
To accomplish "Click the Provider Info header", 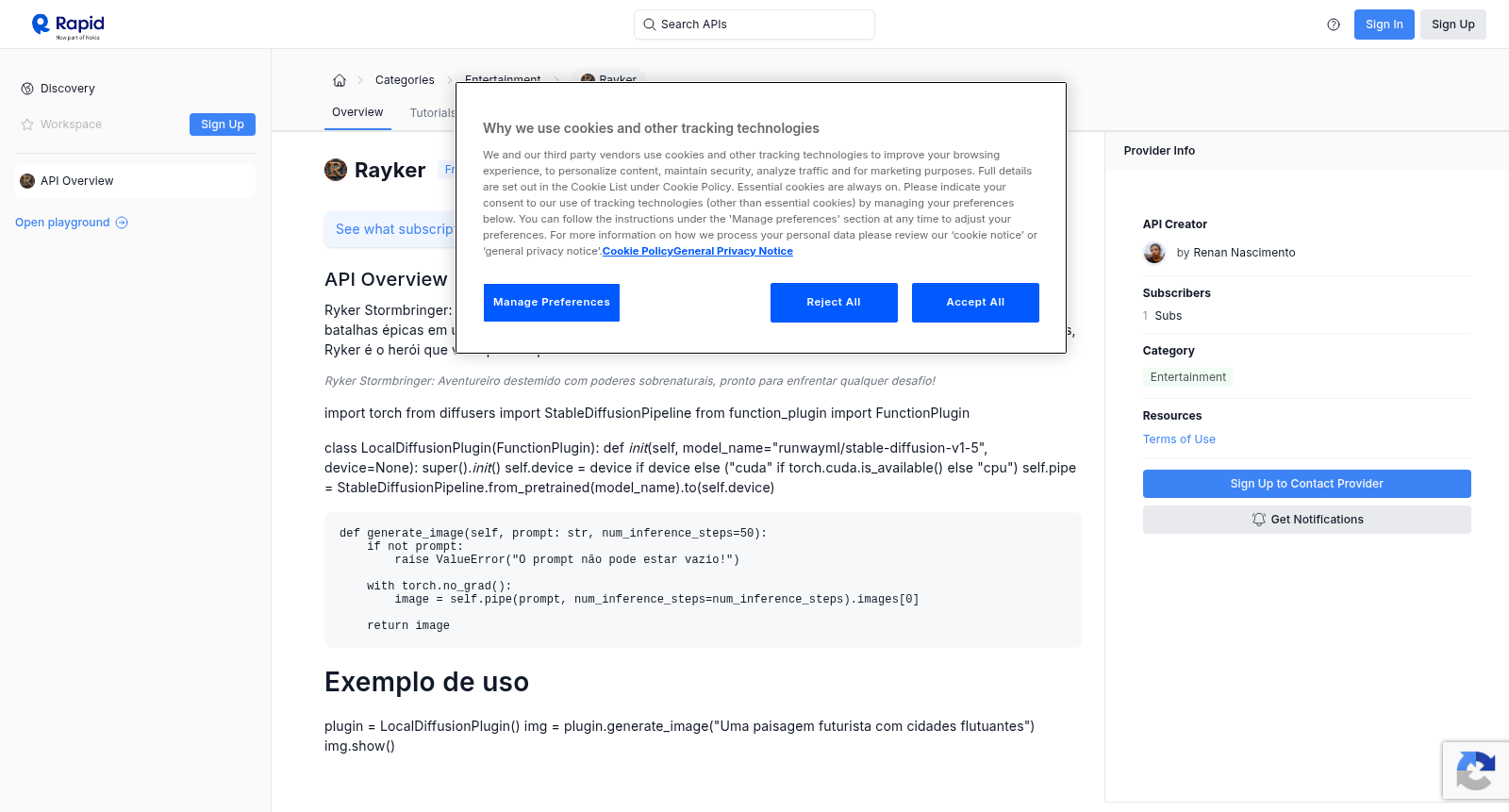I will click(x=1159, y=151).
